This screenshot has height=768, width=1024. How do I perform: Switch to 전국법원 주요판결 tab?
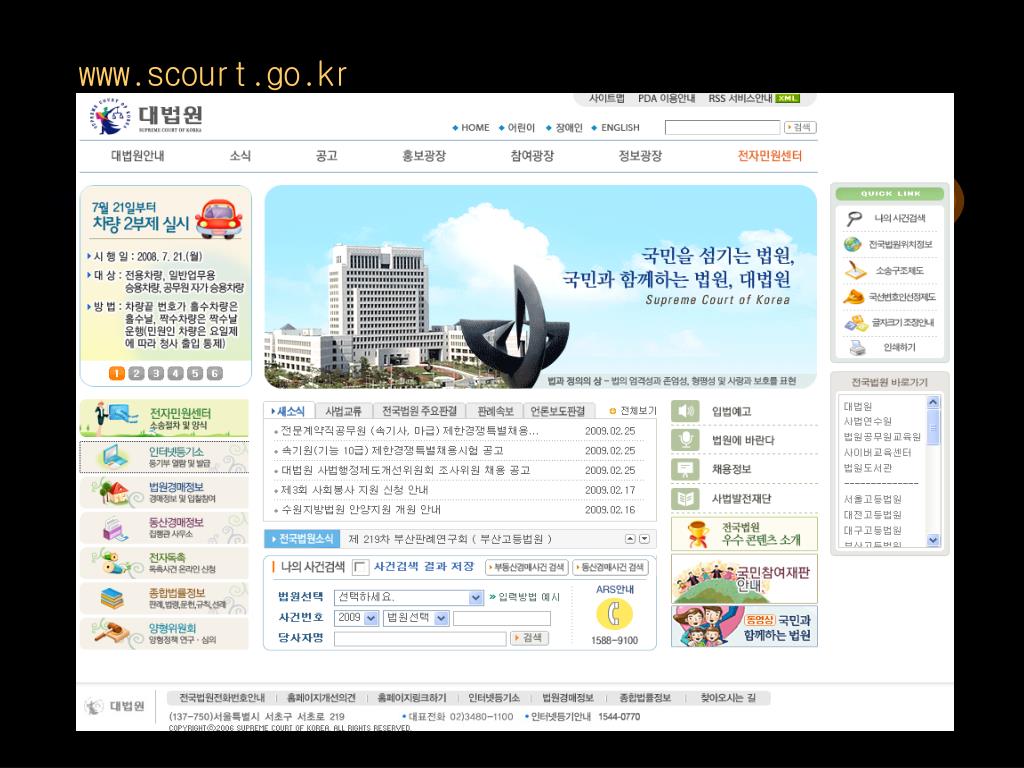pos(419,411)
